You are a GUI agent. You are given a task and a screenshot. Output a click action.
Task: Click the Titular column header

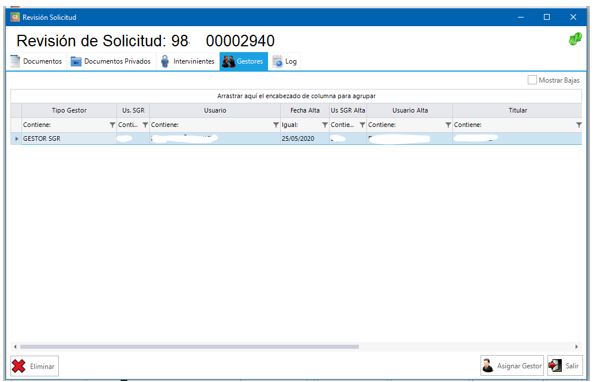point(517,110)
